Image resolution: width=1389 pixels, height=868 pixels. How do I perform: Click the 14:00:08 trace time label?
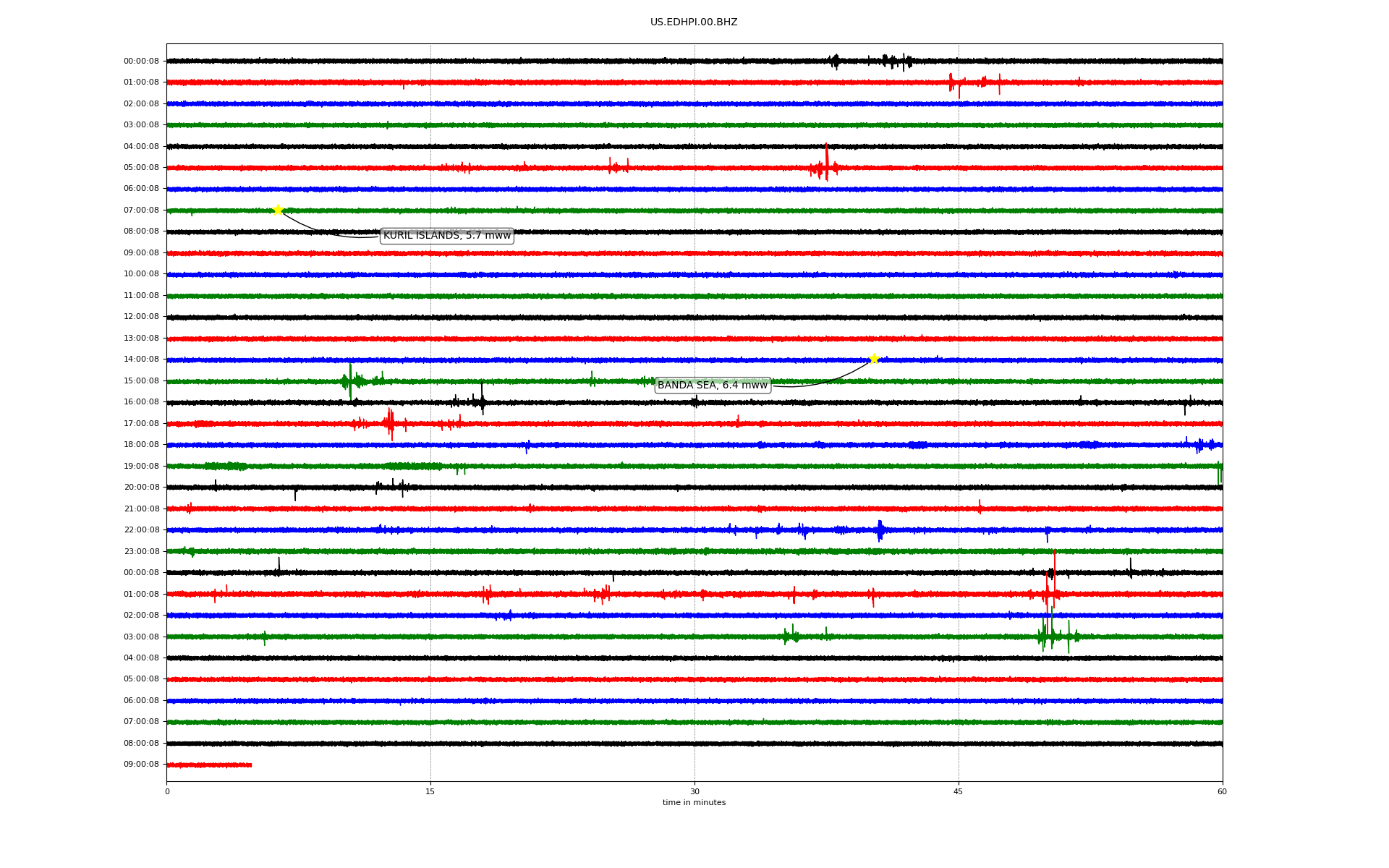coord(141,359)
